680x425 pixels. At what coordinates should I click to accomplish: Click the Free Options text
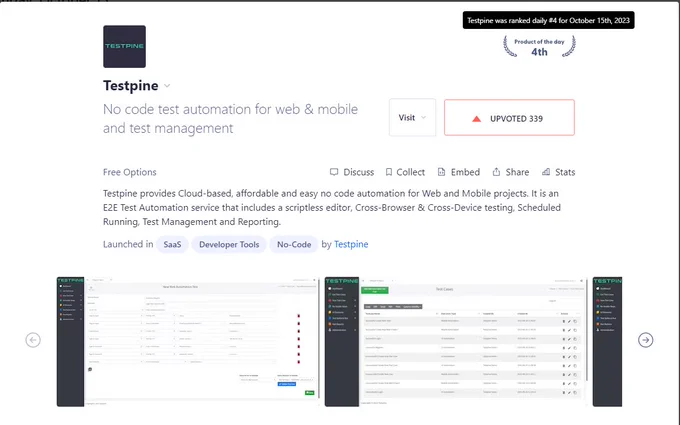point(130,172)
